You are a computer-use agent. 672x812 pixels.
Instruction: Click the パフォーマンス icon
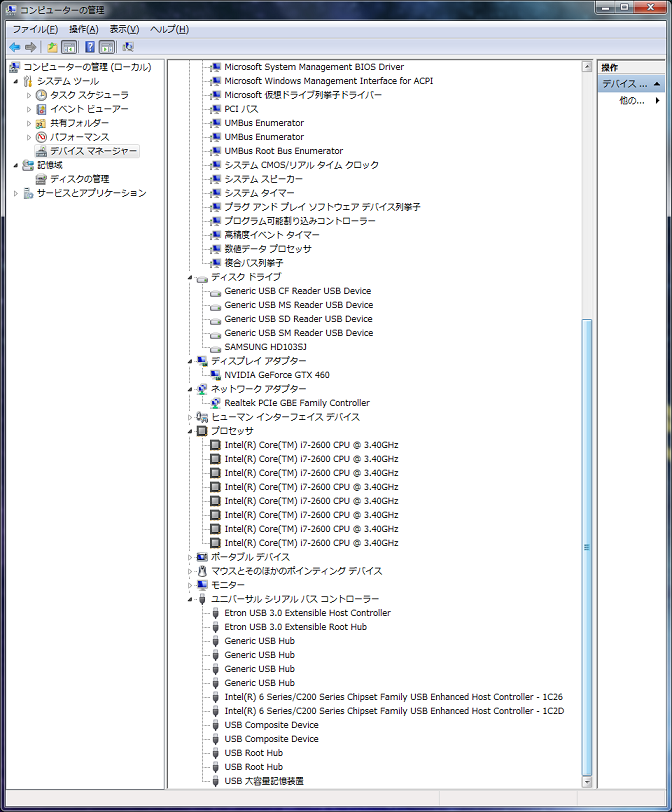41,137
